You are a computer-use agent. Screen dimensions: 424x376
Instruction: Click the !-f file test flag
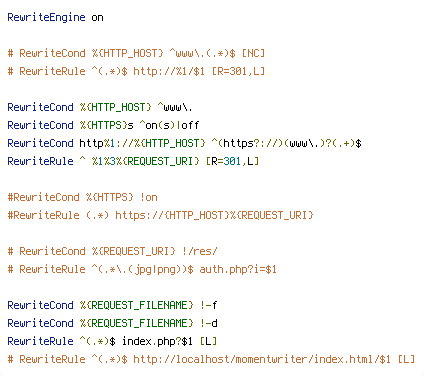[209, 305]
